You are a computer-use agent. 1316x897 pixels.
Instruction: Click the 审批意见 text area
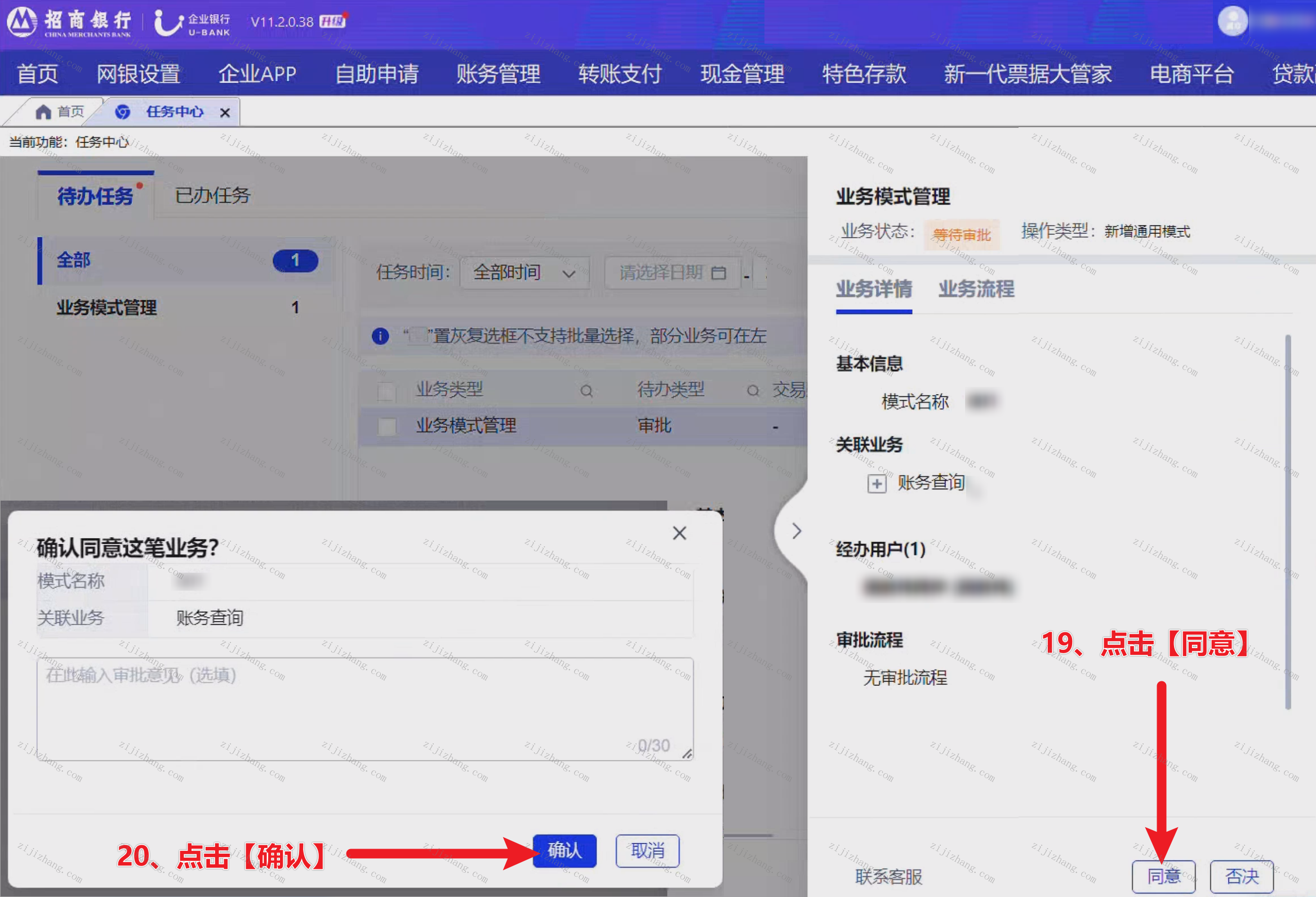[365, 709]
